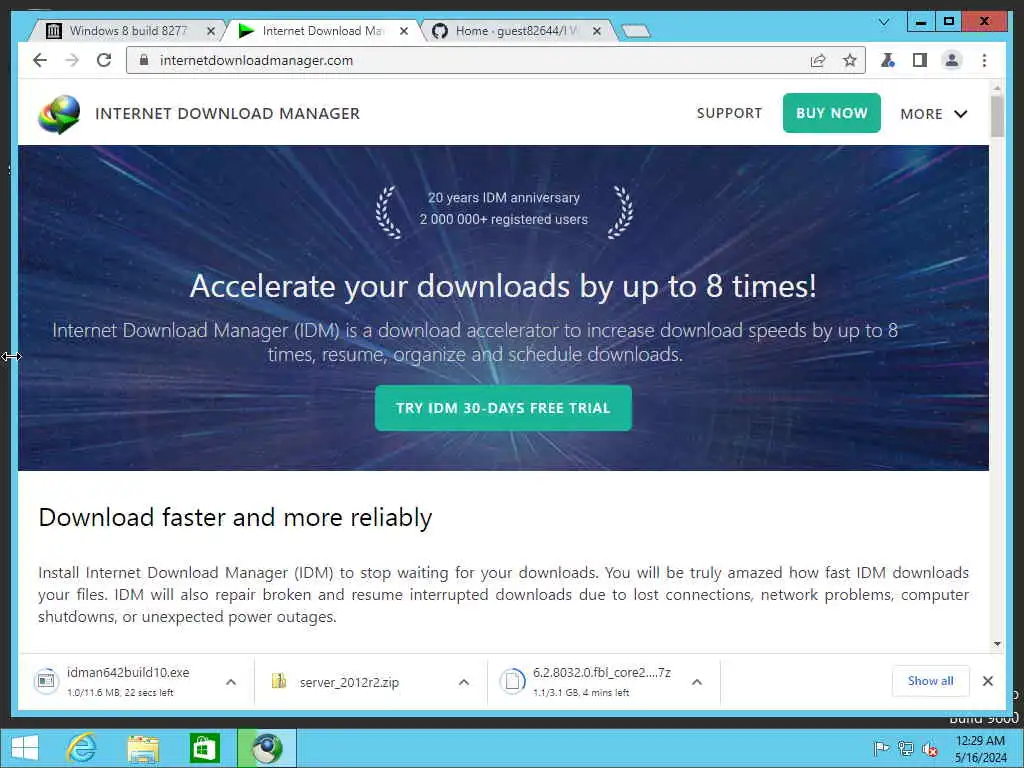
Task: Open the SUPPORT page link
Action: click(x=729, y=113)
